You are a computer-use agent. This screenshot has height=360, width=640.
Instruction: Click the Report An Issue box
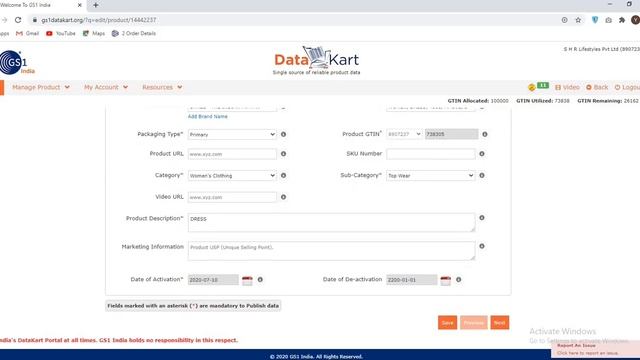click(596, 349)
